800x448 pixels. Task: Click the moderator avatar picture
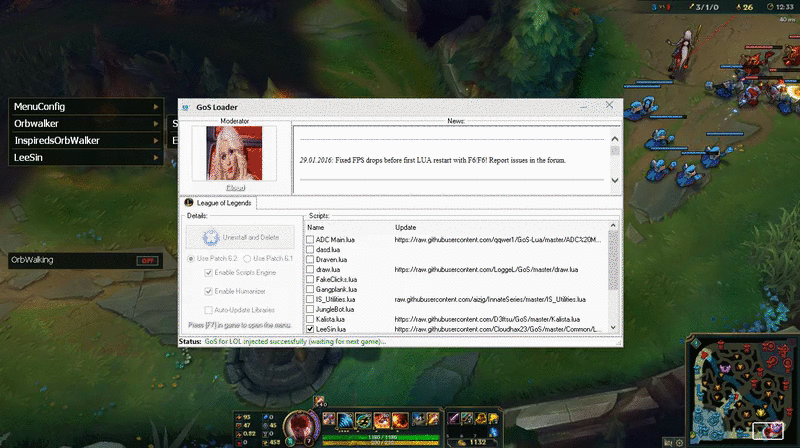click(235, 153)
